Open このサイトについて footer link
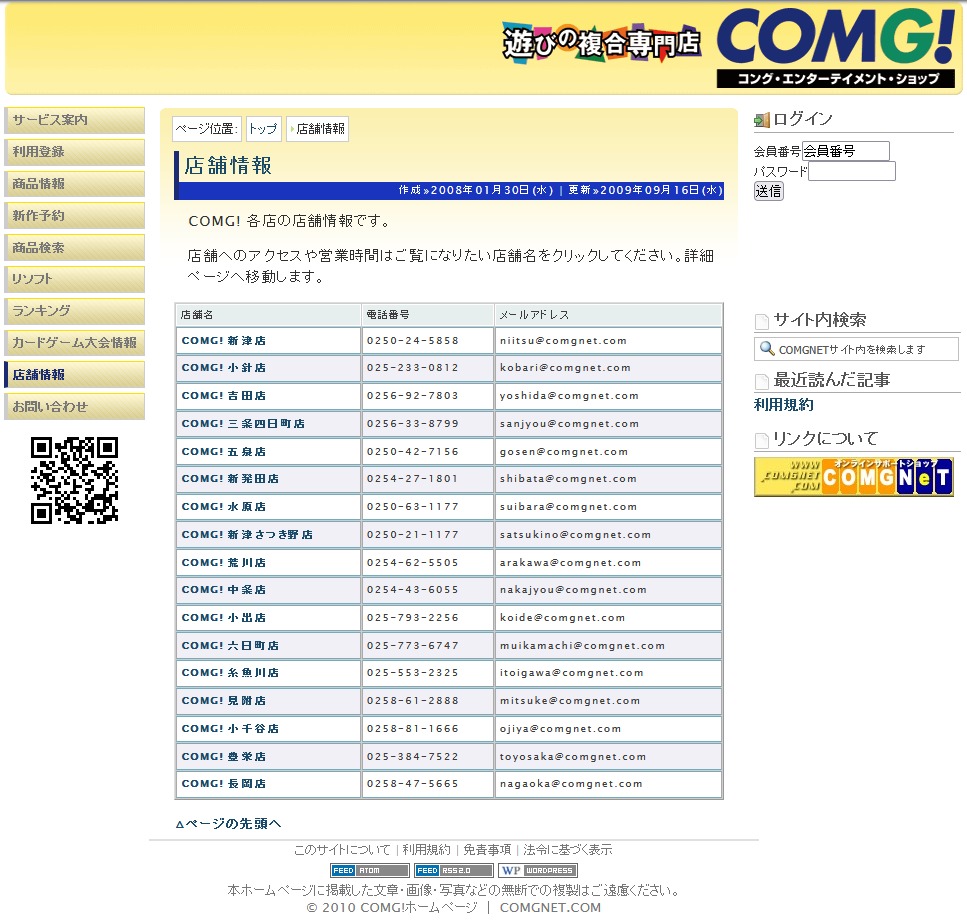 [342, 850]
